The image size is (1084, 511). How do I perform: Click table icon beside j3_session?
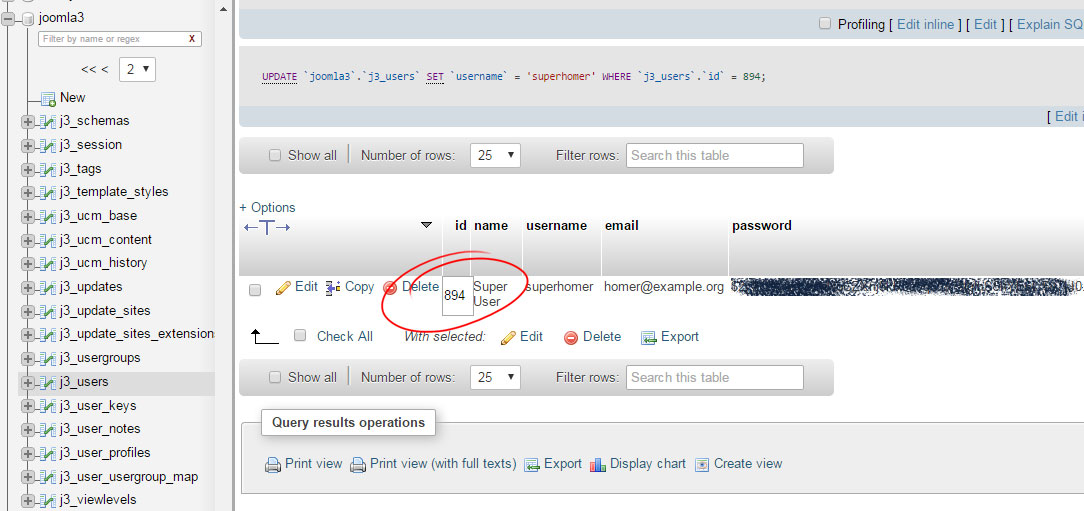48,145
